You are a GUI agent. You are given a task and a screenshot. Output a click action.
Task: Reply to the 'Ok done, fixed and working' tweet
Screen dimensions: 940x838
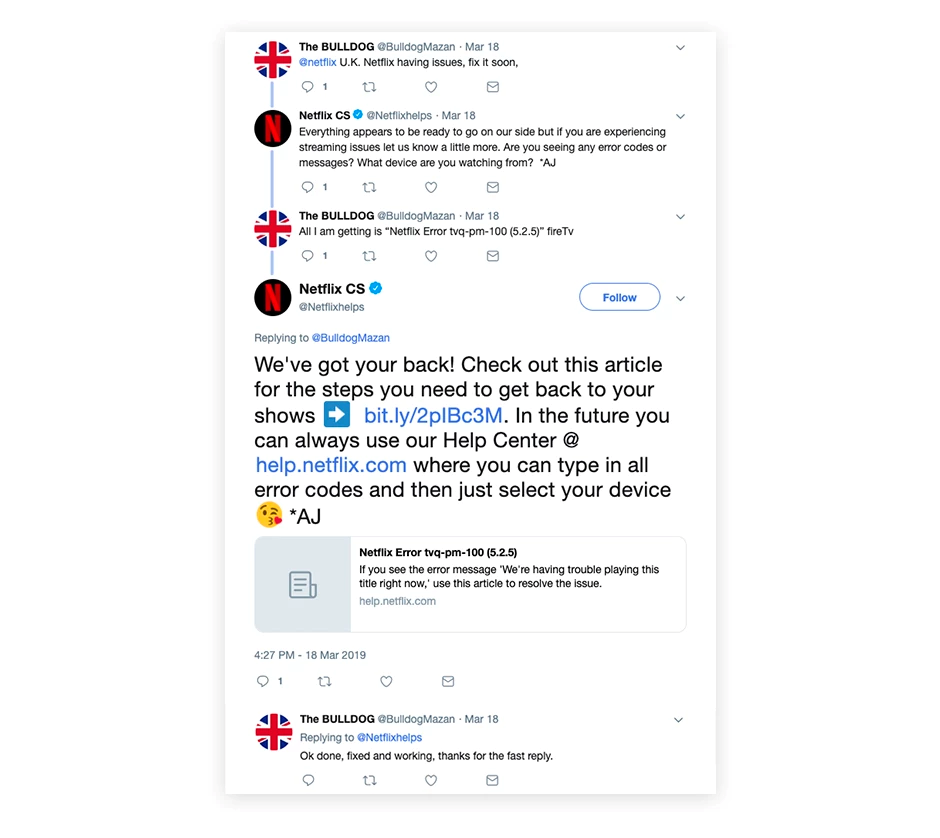[308, 780]
